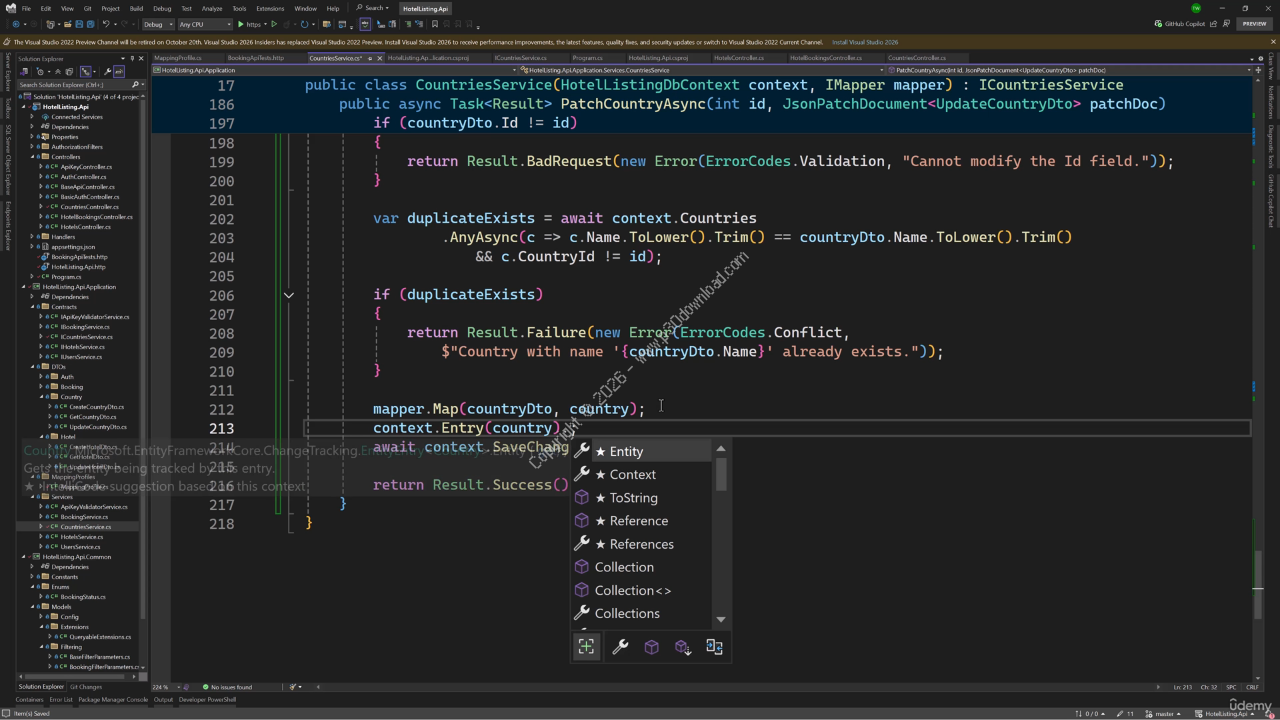The height and width of the screenshot is (720, 1280).
Task: Click the green Start Debugging play icon
Action: point(241,24)
